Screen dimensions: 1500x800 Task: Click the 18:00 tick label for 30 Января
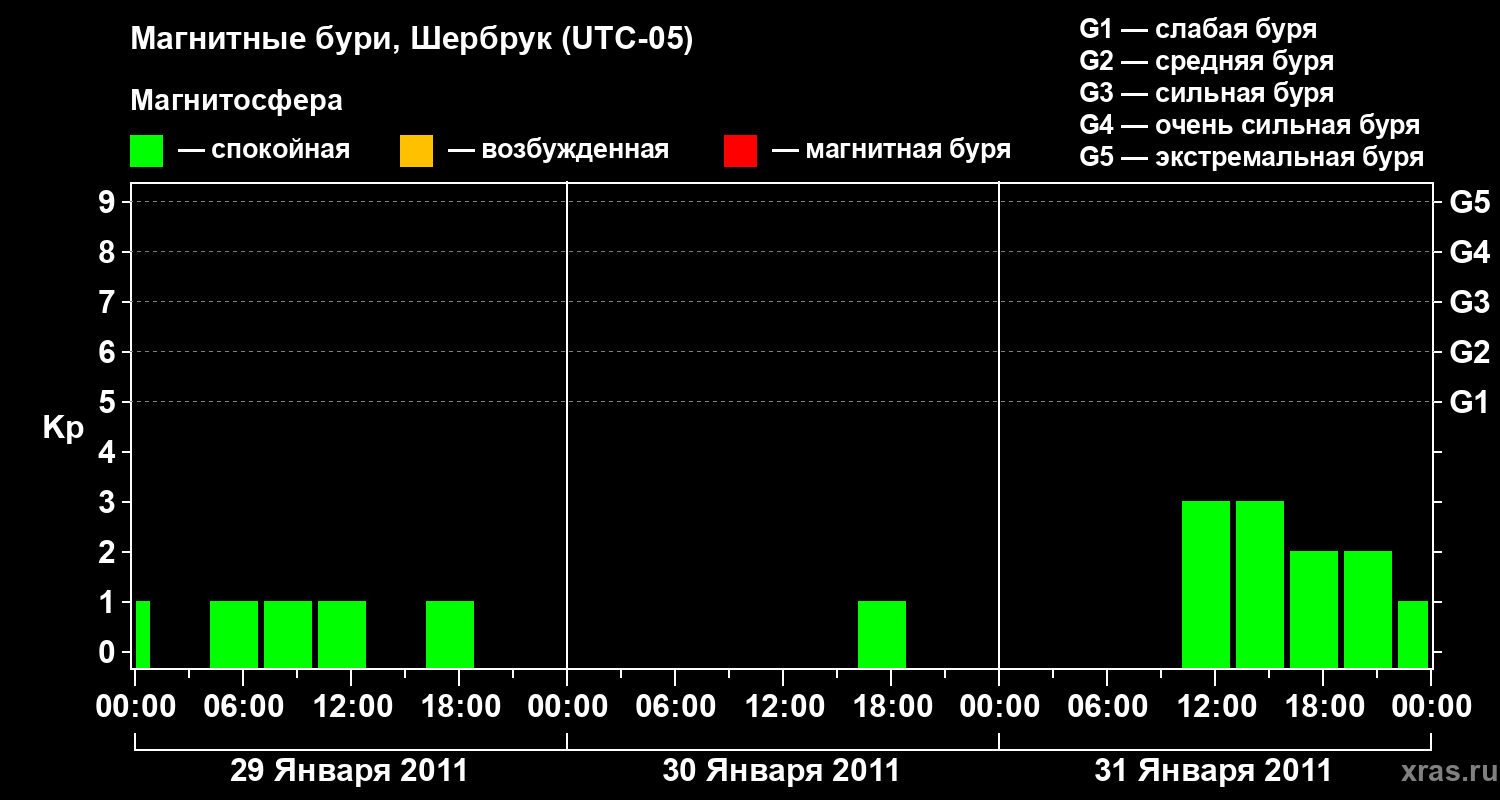[x=891, y=706]
